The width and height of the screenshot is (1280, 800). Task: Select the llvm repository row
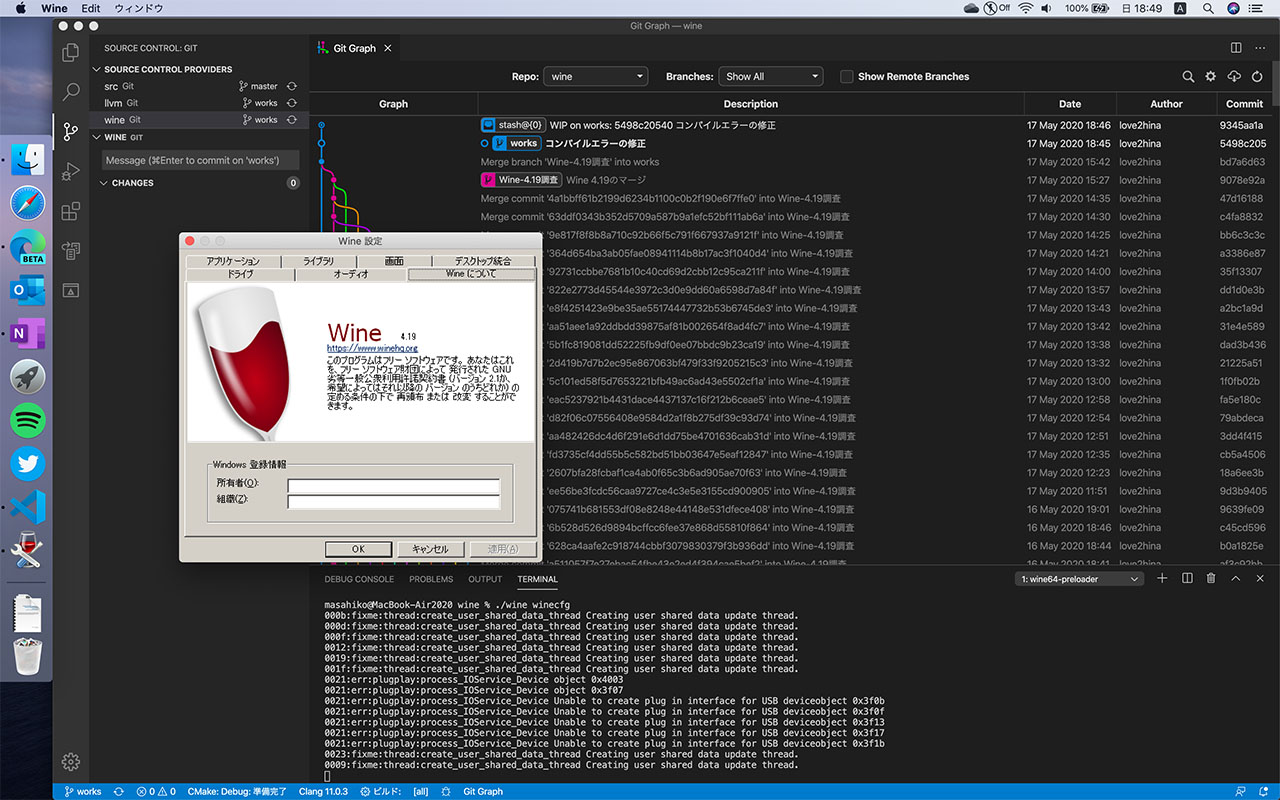pyautogui.click(x=200, y=103)
